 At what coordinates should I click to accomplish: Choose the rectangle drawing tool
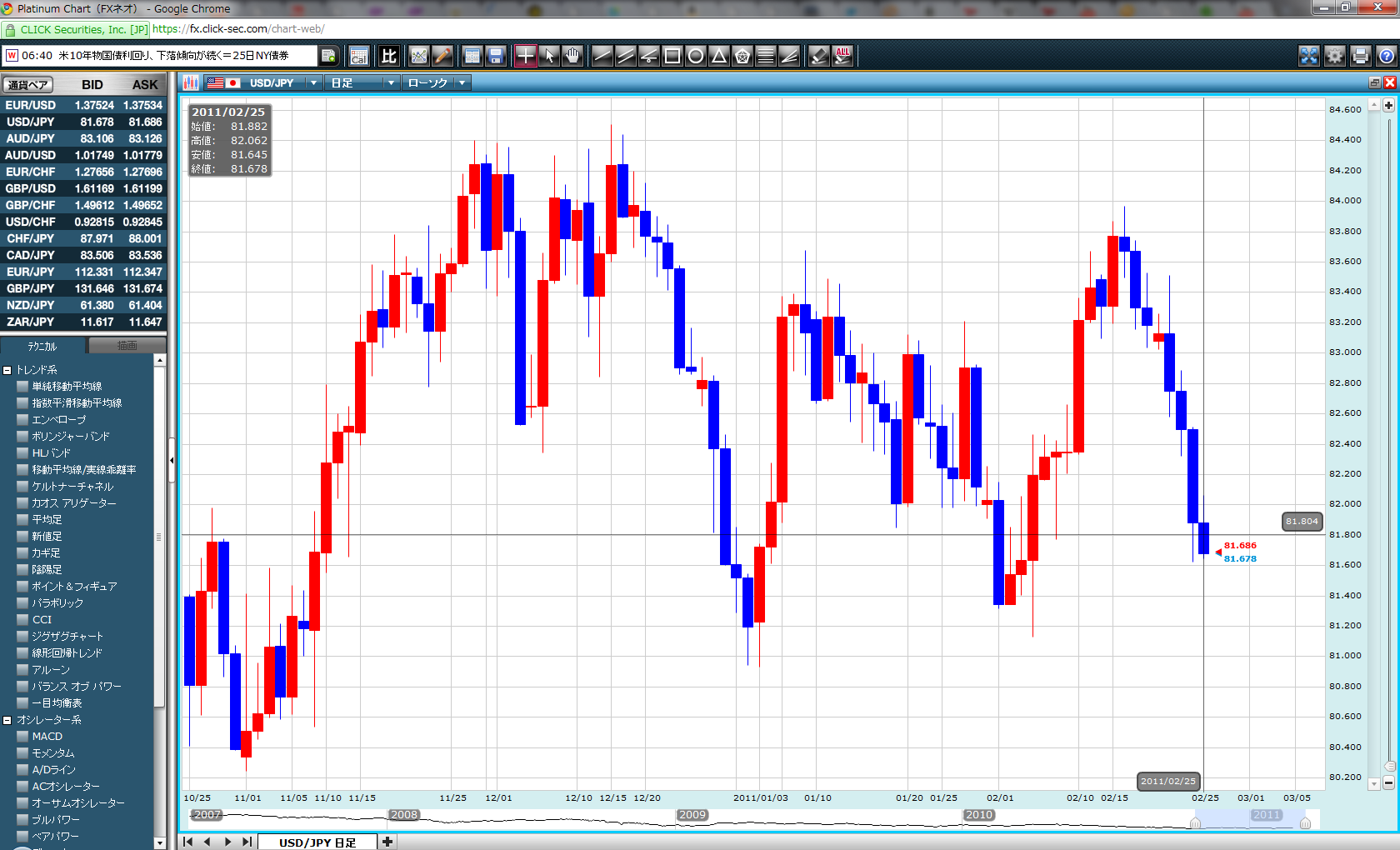(x=672, y=56)
